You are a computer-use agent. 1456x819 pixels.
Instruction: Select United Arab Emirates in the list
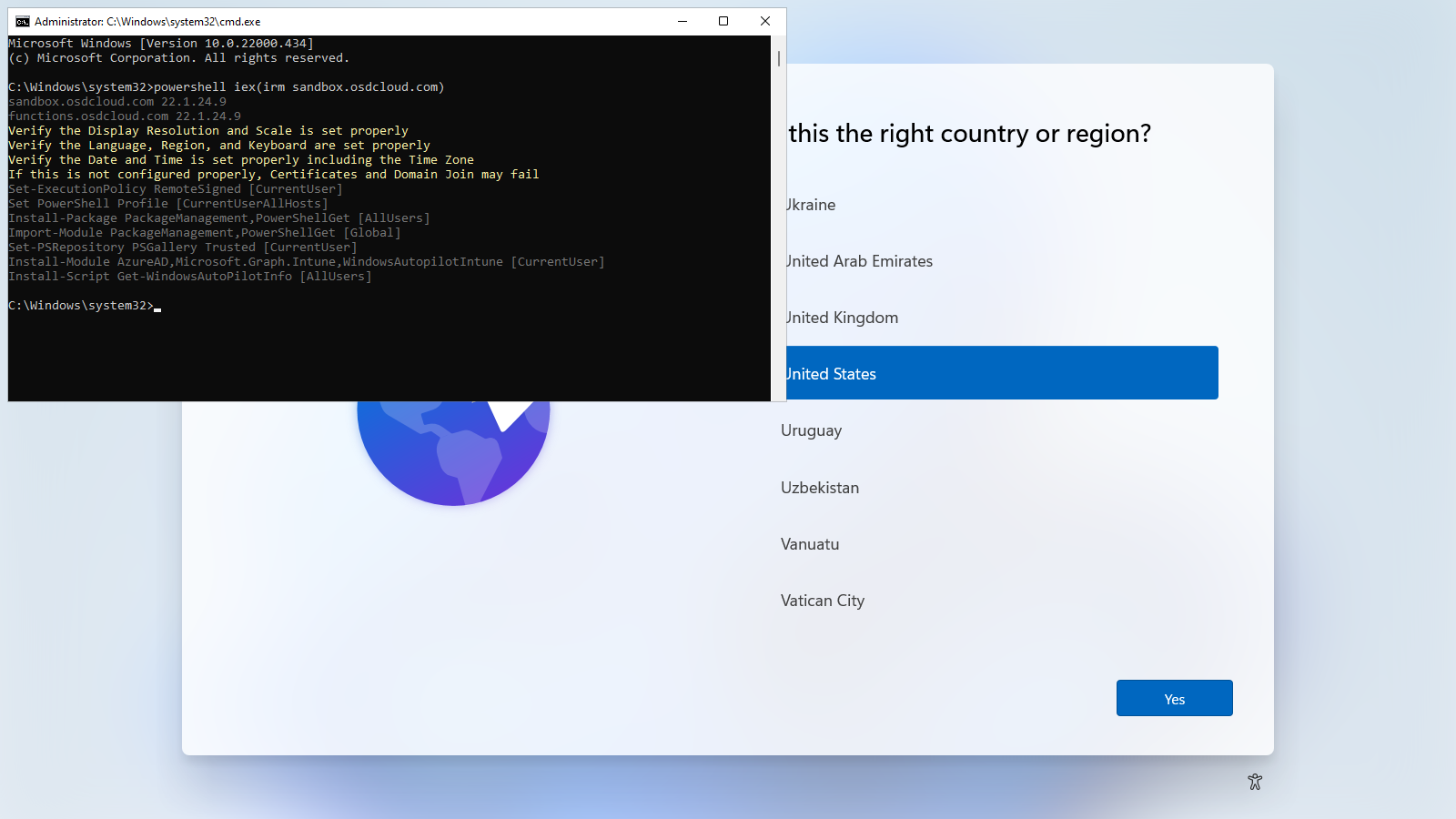(x=1001, y=261)
